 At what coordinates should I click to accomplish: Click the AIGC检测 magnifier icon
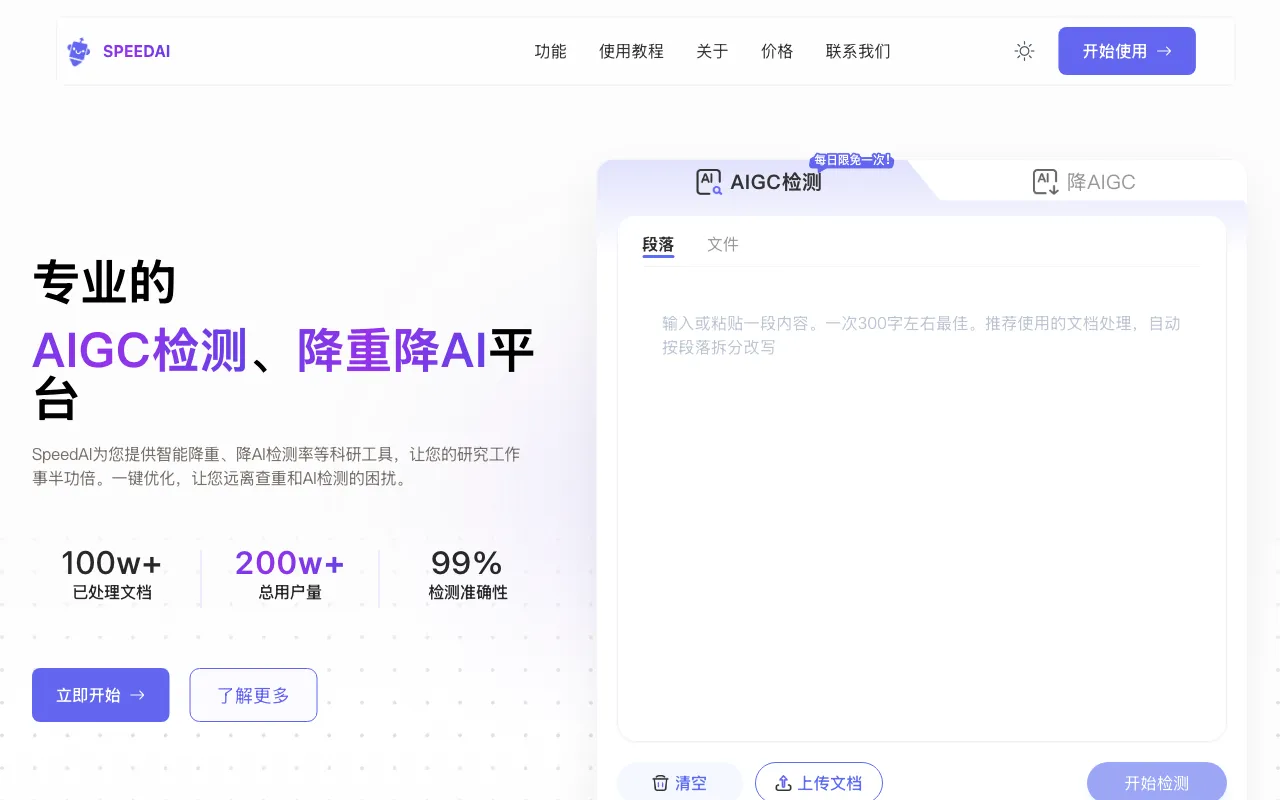click(709, 182)
